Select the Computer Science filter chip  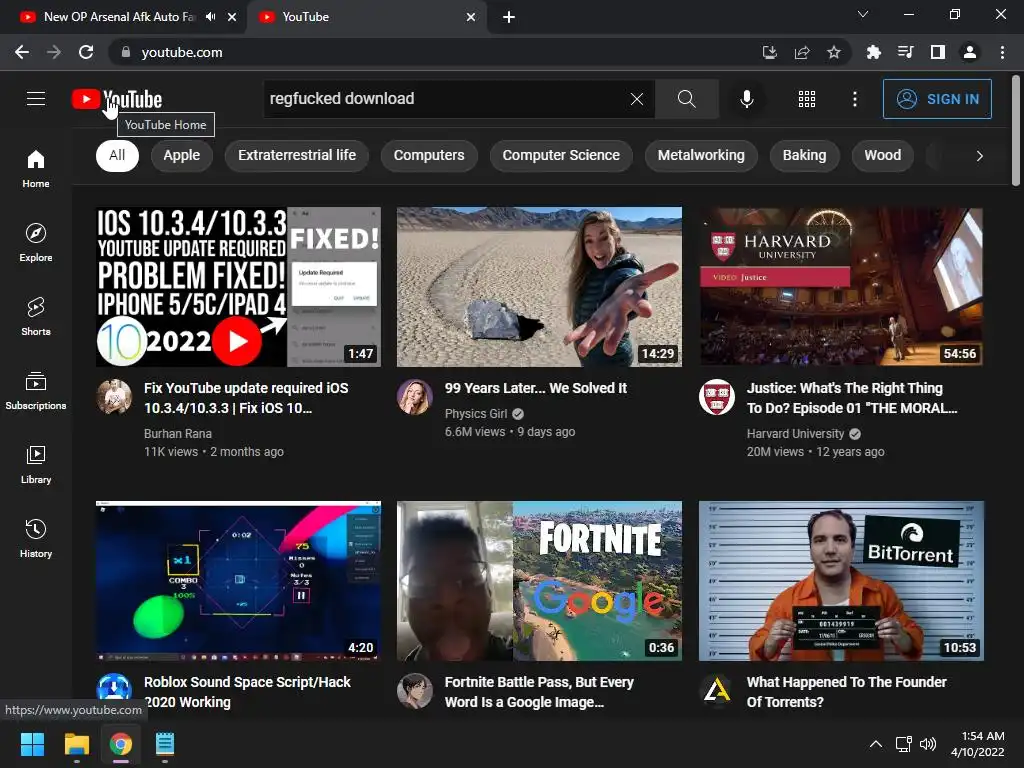(x=561, y=155)
